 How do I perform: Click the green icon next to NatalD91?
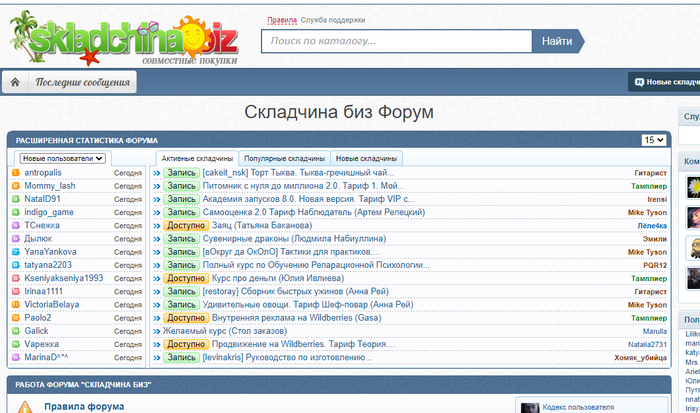click(15, 199)
